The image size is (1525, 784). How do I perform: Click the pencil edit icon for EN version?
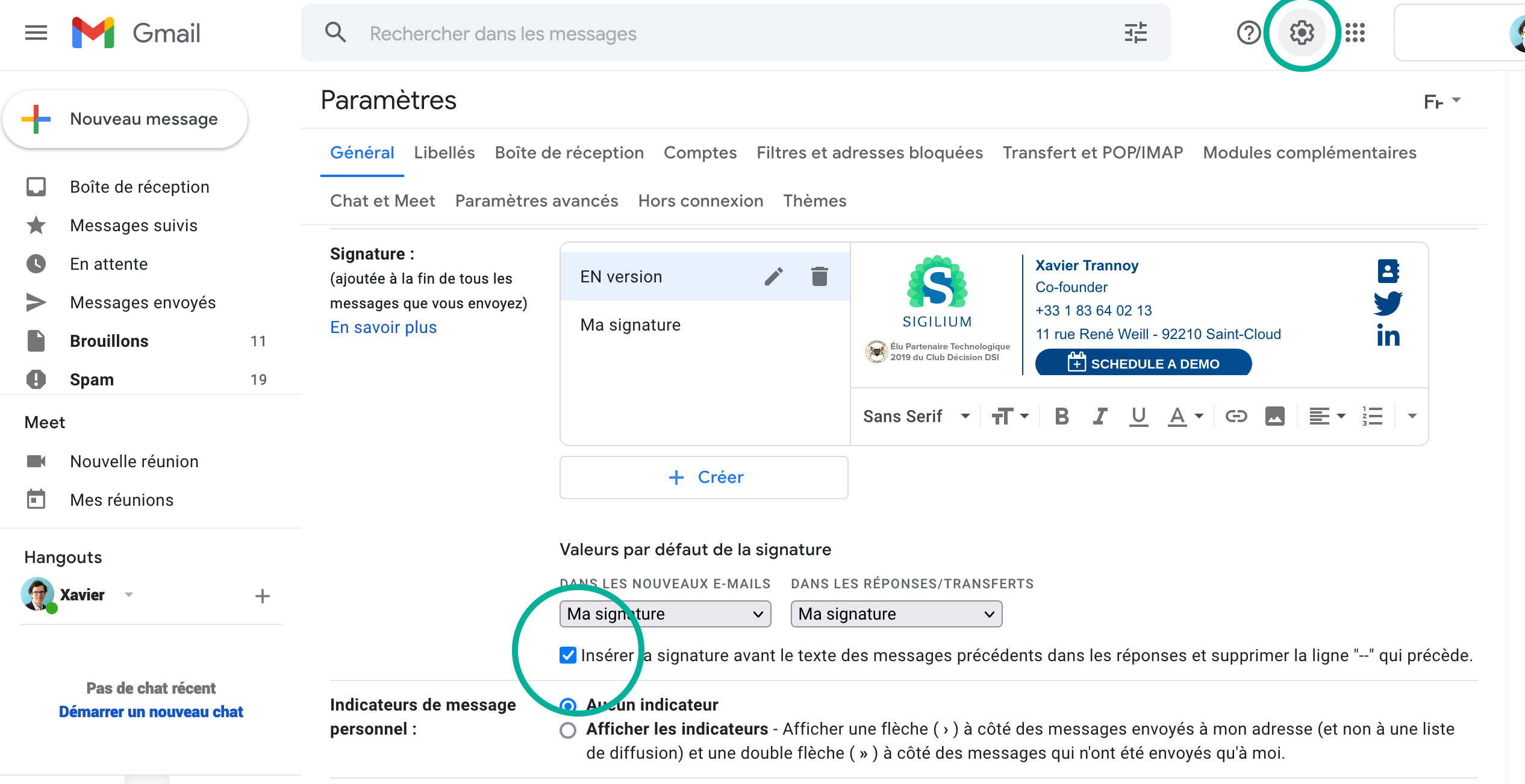(774, 276)
